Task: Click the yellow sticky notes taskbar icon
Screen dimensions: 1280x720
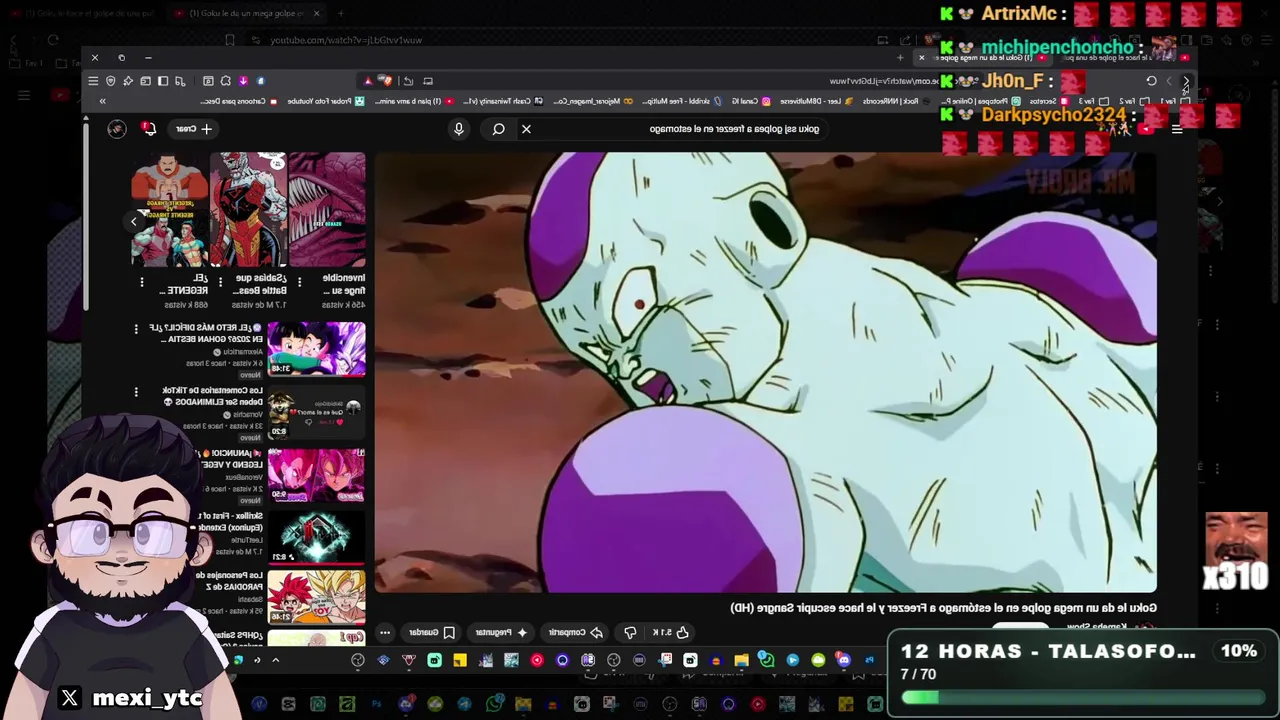Action: (460, 660)
